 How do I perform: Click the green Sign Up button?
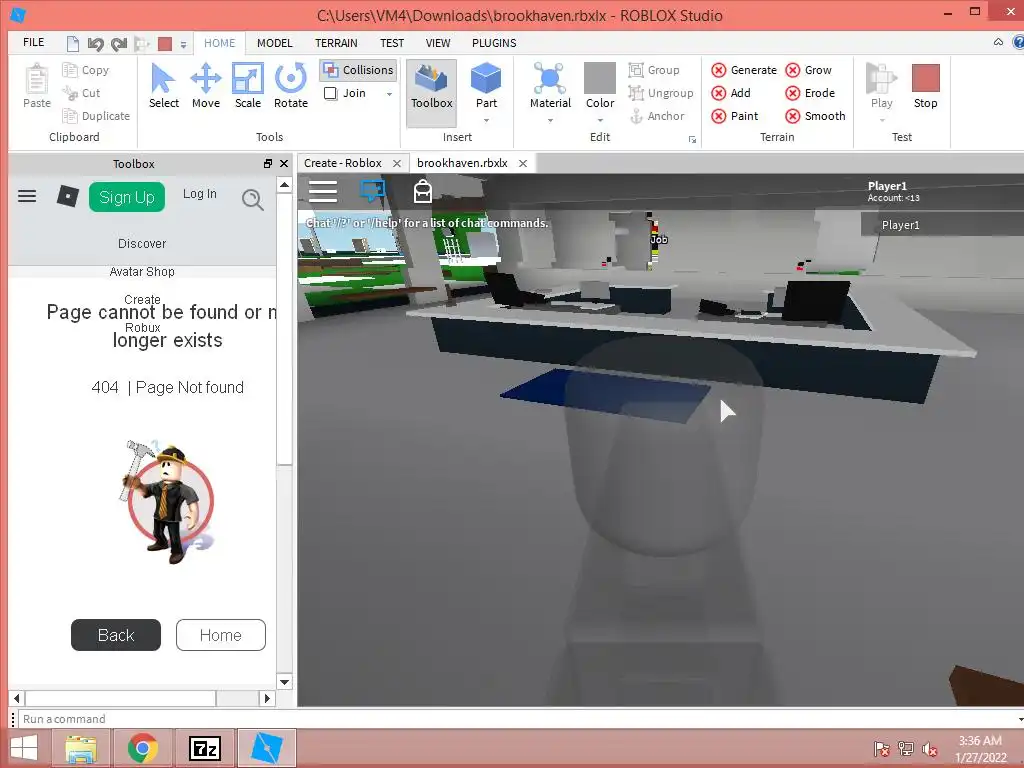coord(127,197)
